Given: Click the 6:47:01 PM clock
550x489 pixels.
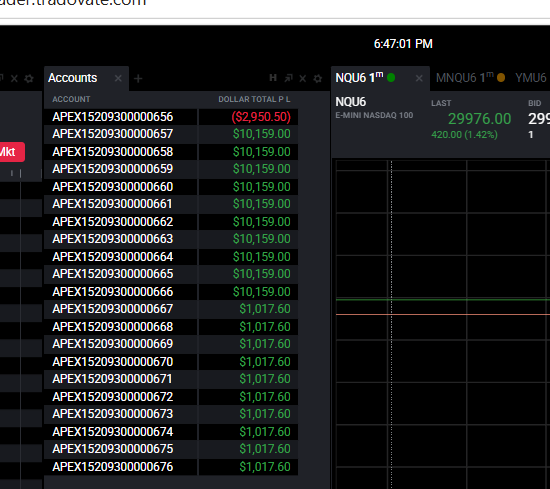Looking at the screenshot, I should click(x=403, y=44).
